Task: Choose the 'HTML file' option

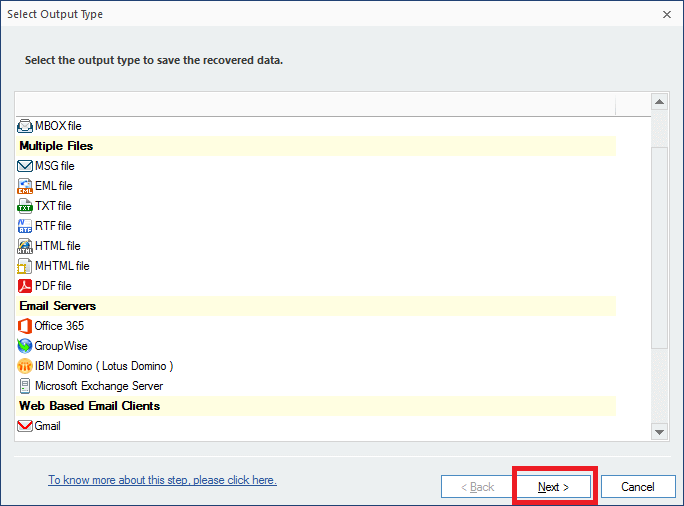Action: coord(58,246)
